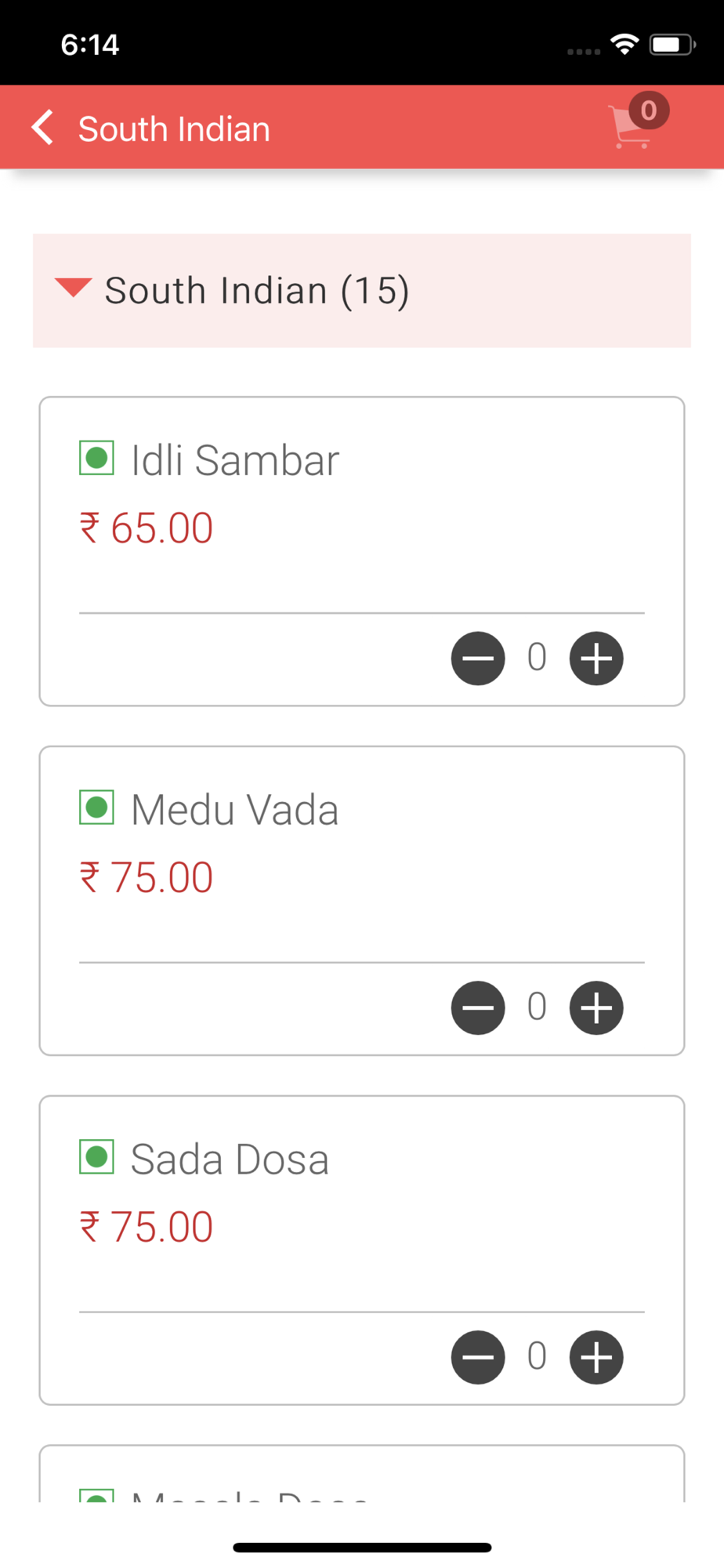Tap the South Indian (15) category header
Image resolution: width=724 pixels, height=1568 pixels.
(x=362, y=290)
